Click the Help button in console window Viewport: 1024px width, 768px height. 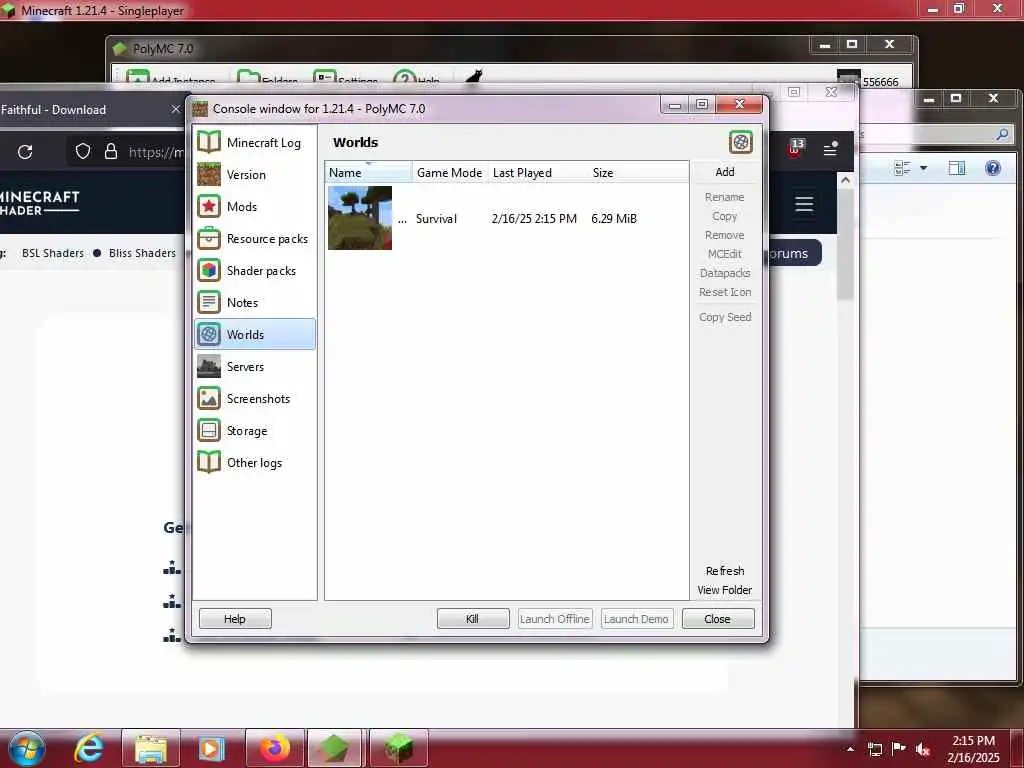(x=235, y=618)
